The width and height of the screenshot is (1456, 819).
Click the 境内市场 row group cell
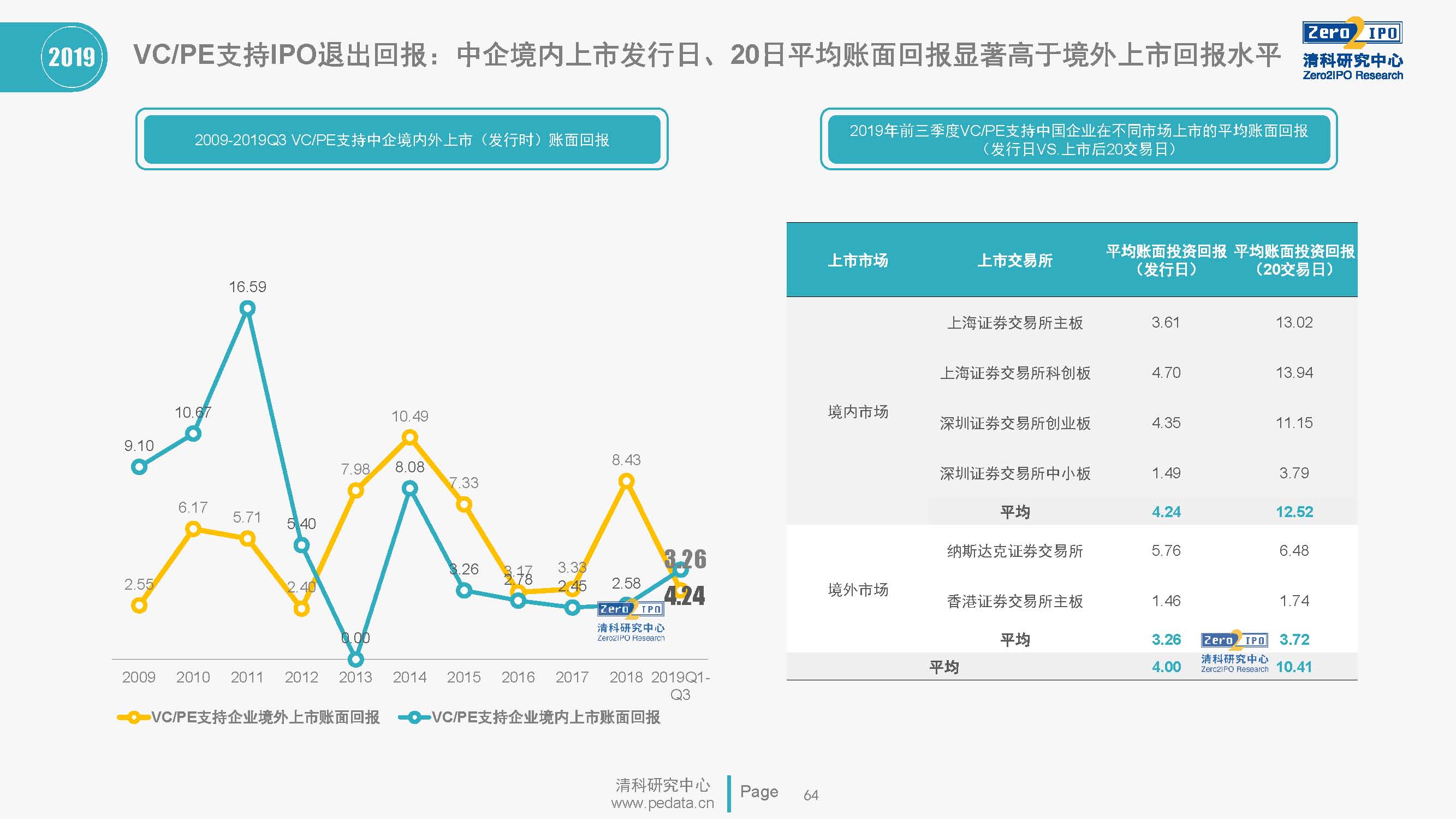coord(858,412)
